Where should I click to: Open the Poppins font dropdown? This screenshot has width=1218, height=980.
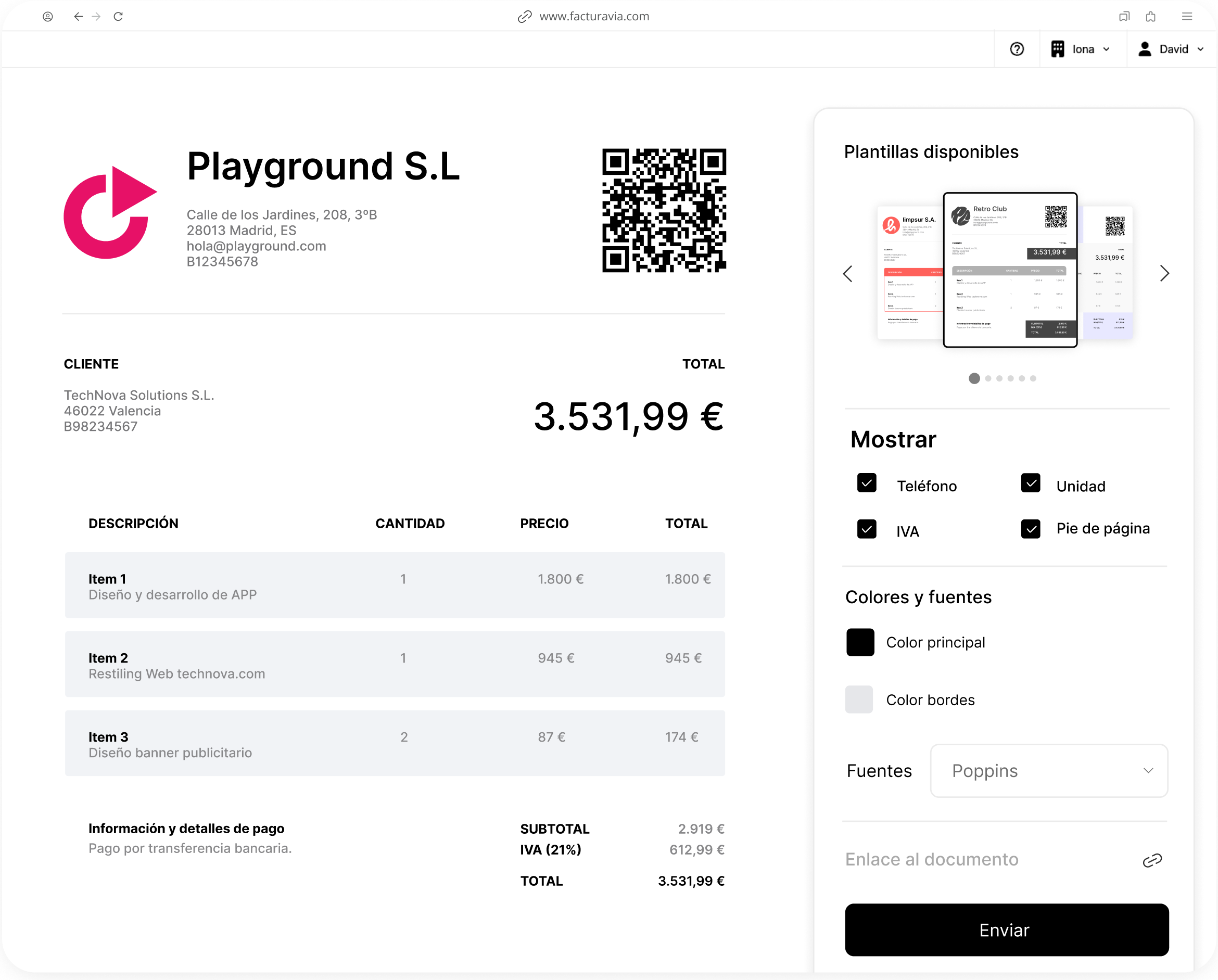1048,770
